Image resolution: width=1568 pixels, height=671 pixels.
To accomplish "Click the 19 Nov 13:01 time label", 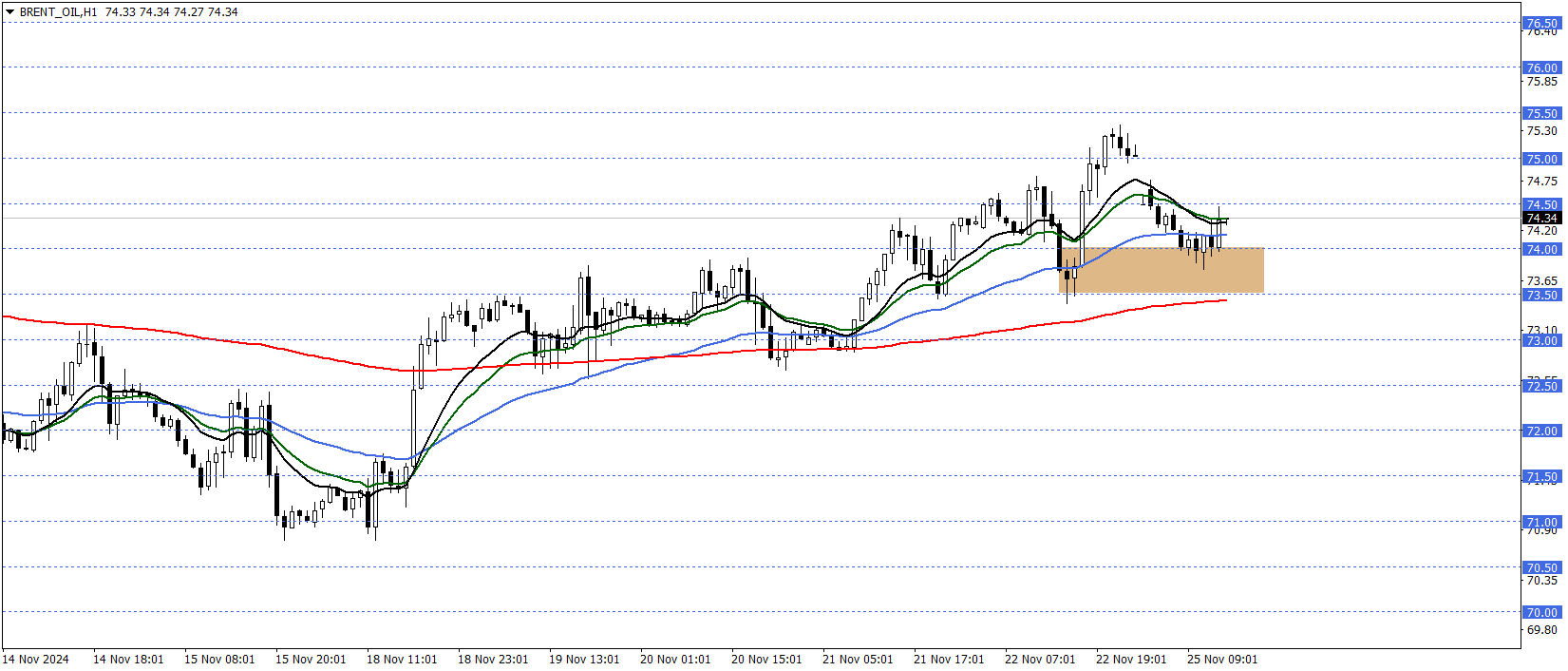I will coord(584,659).
